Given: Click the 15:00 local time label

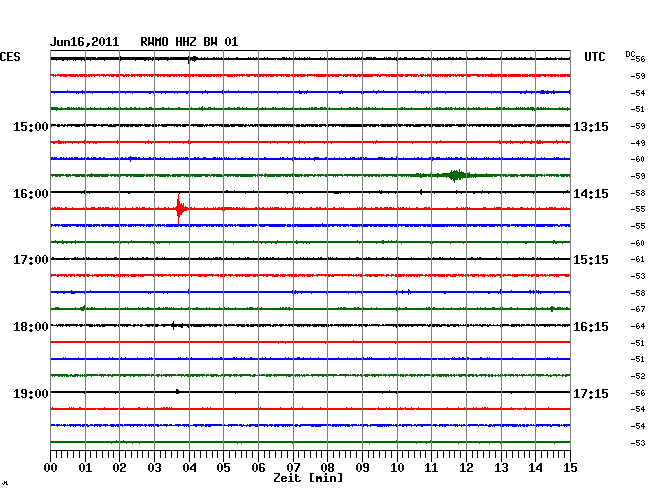Looking at the screenshot, I should click(31, 126).
